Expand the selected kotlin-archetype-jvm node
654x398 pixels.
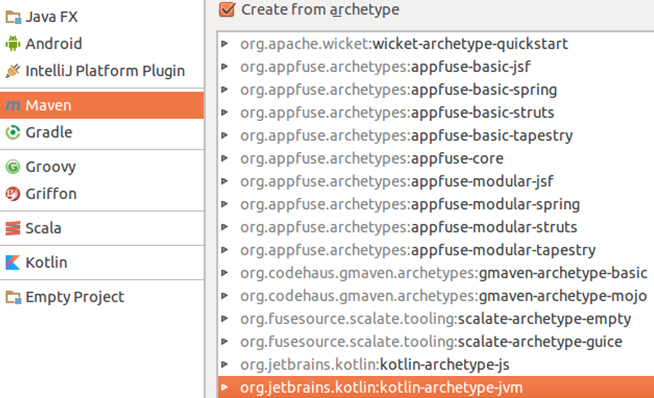tap(224, 388)
